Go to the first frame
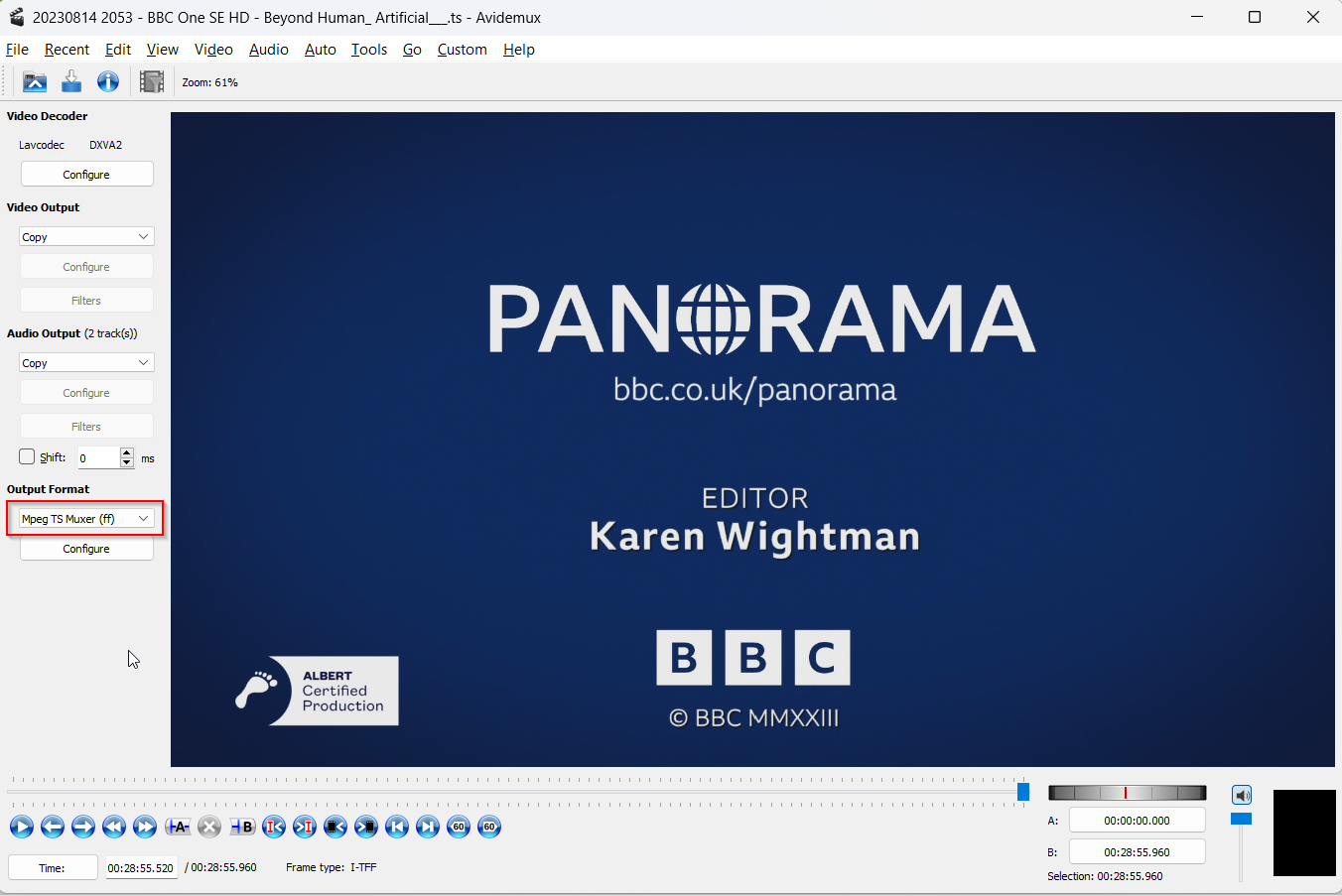The width and height of the screenshot is (1342, 896). [397, 827]
